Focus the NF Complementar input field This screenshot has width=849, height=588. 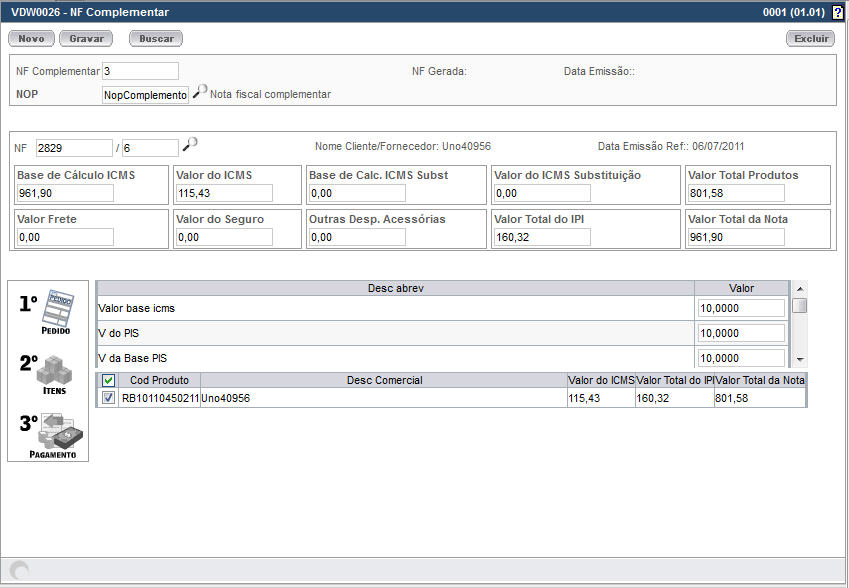click(x=140, y=71)
